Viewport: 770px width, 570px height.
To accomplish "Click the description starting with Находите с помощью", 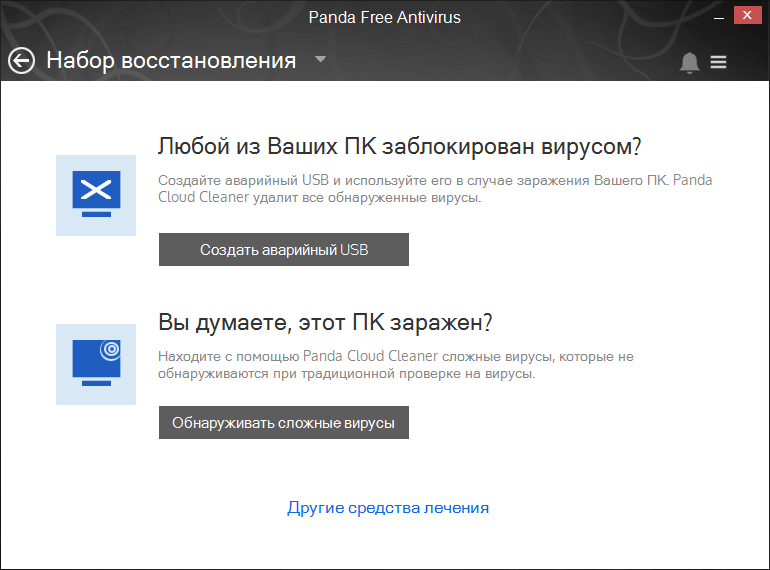I will tap(396, 365).
